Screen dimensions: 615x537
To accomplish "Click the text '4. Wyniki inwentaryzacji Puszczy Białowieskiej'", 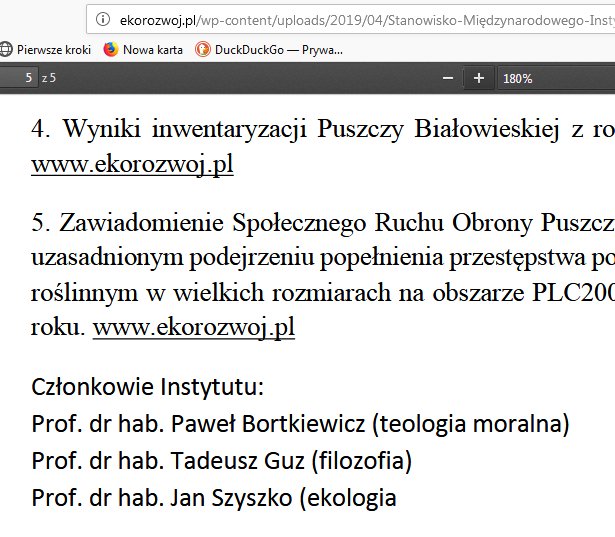I will point(295,129).
